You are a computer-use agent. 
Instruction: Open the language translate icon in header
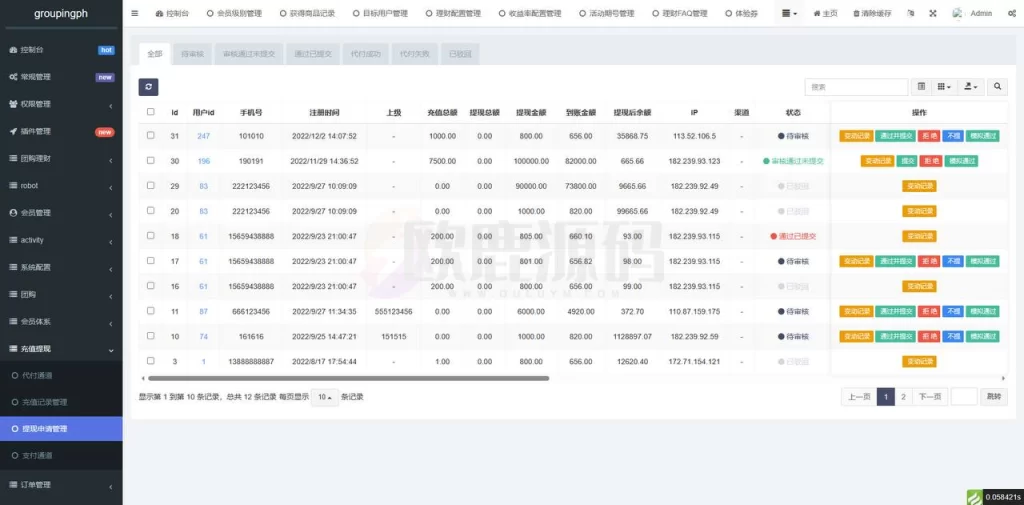pos(911,13)
